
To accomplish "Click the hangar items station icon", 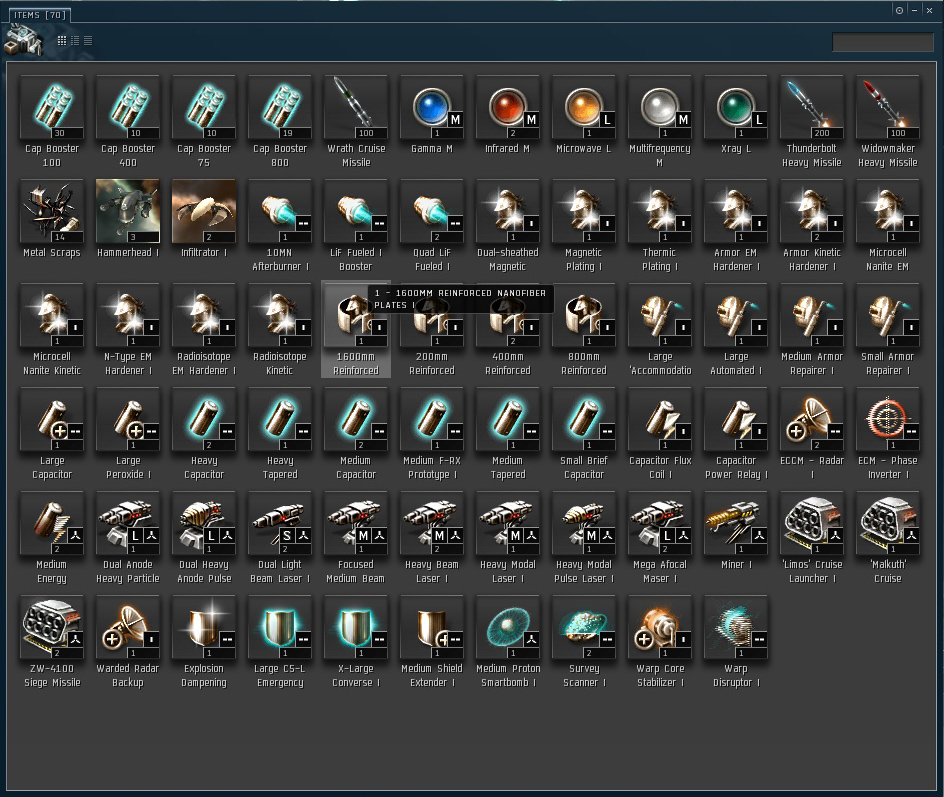I will pyautogui.click(x=22, y=41).
